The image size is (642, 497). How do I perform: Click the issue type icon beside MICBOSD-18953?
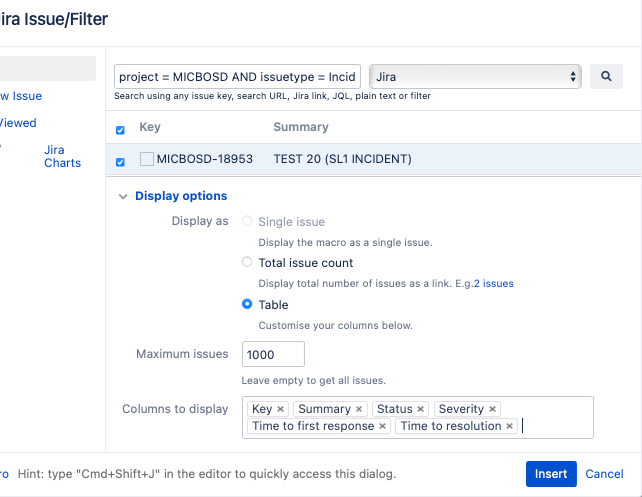(147, 159)
